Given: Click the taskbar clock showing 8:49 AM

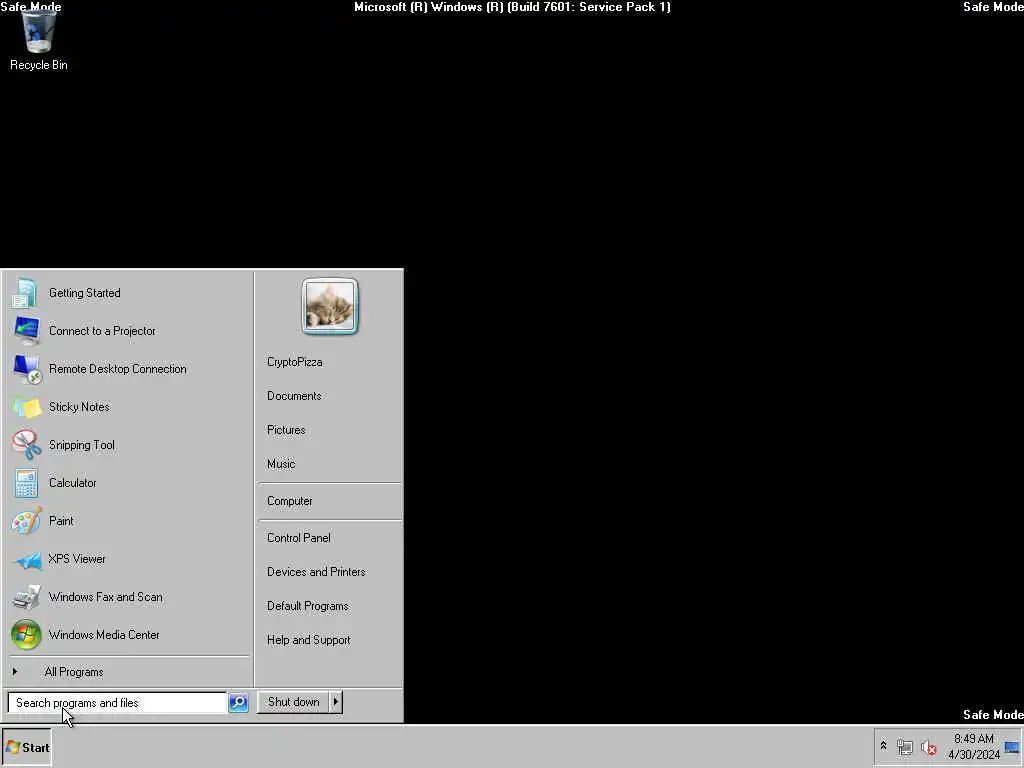Looking at the screenshot, I should click(974, 746).
